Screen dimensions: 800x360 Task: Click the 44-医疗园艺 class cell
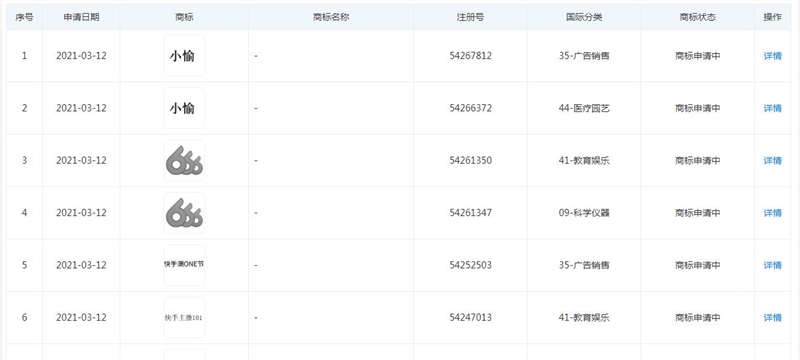(584, 108)
